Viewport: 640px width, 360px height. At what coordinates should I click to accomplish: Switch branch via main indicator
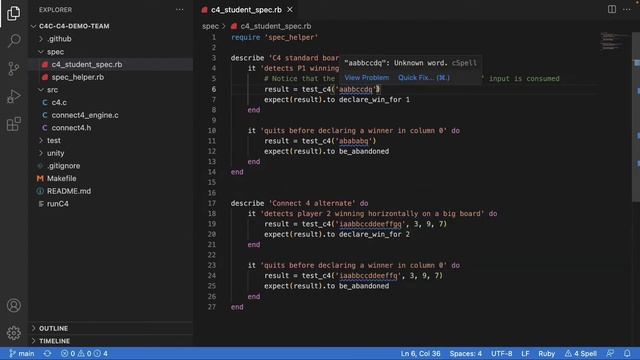coord(22,353)
